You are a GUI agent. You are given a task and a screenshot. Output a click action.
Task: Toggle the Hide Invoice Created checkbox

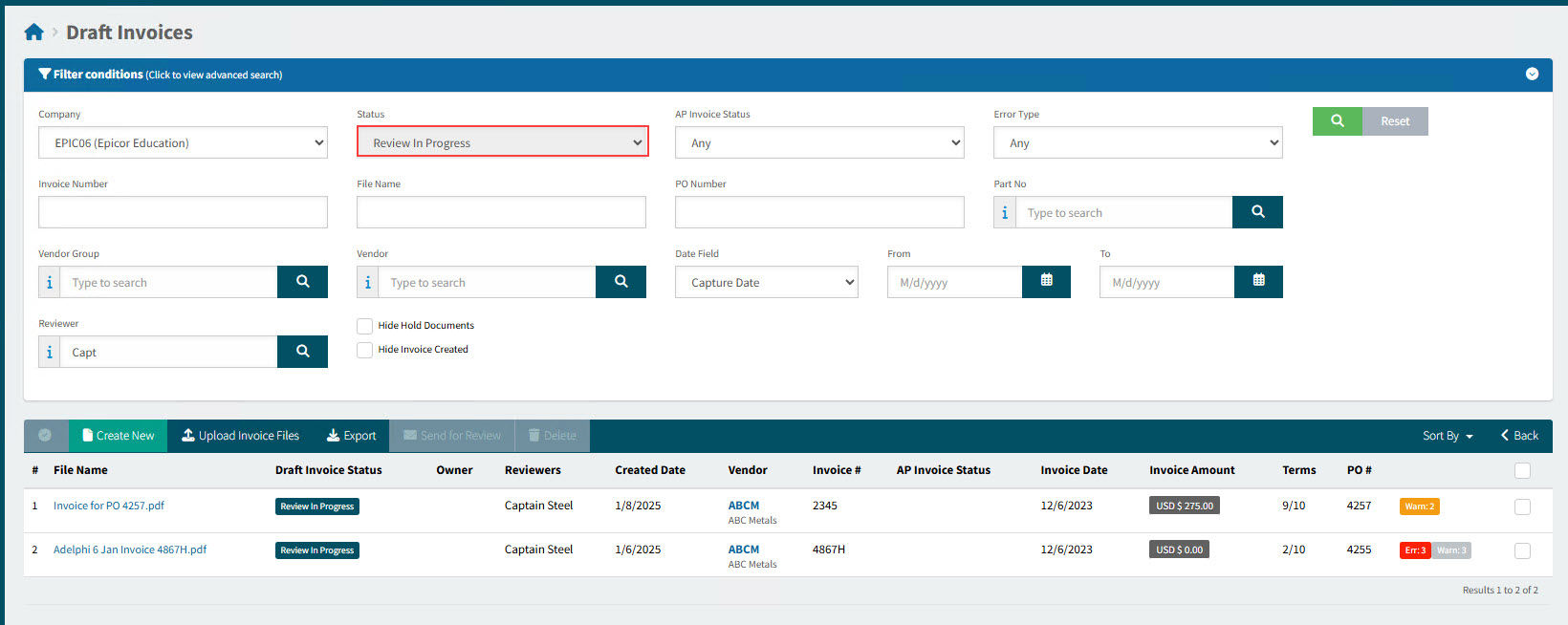point(364,350)
